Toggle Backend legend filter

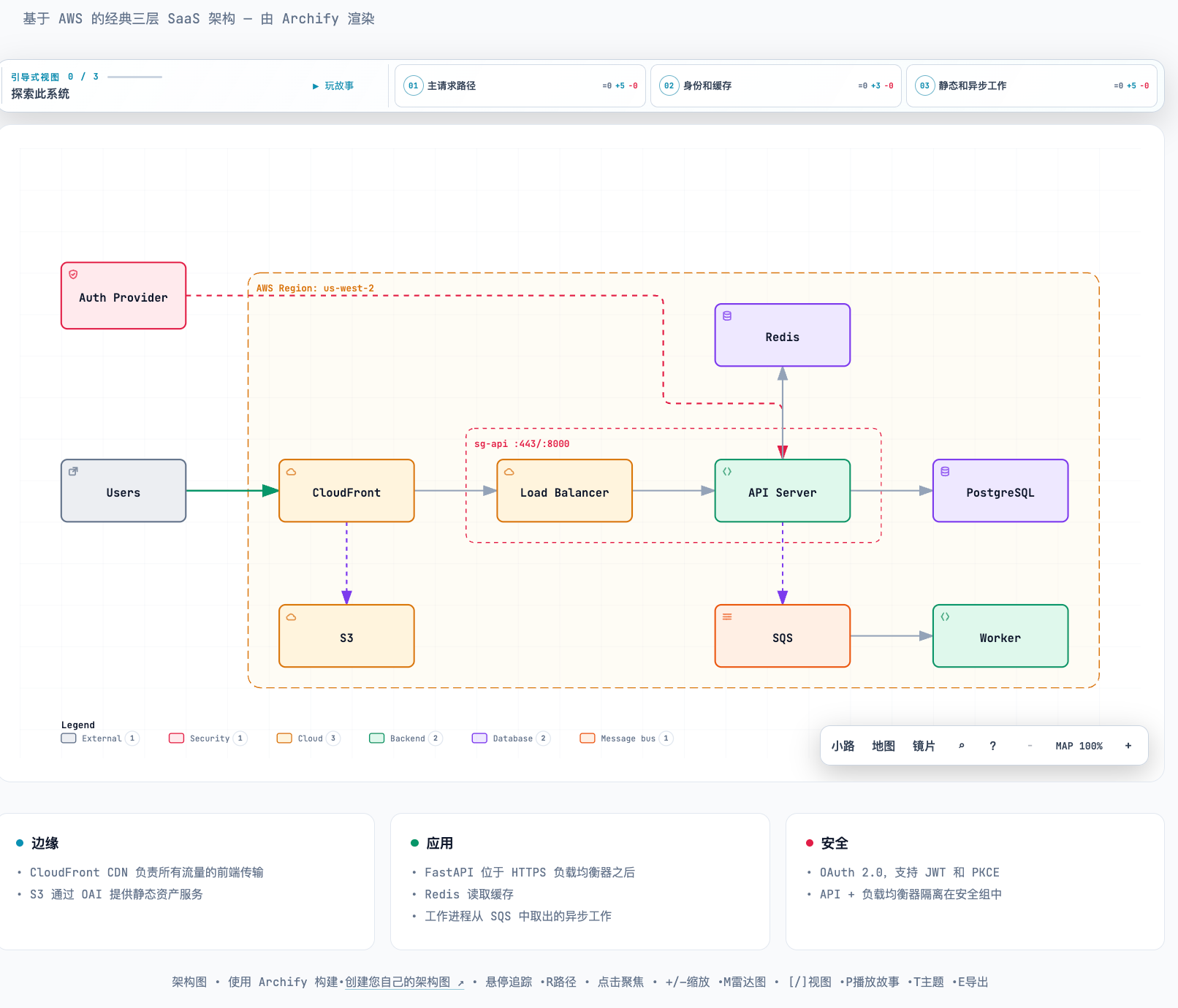406,738
